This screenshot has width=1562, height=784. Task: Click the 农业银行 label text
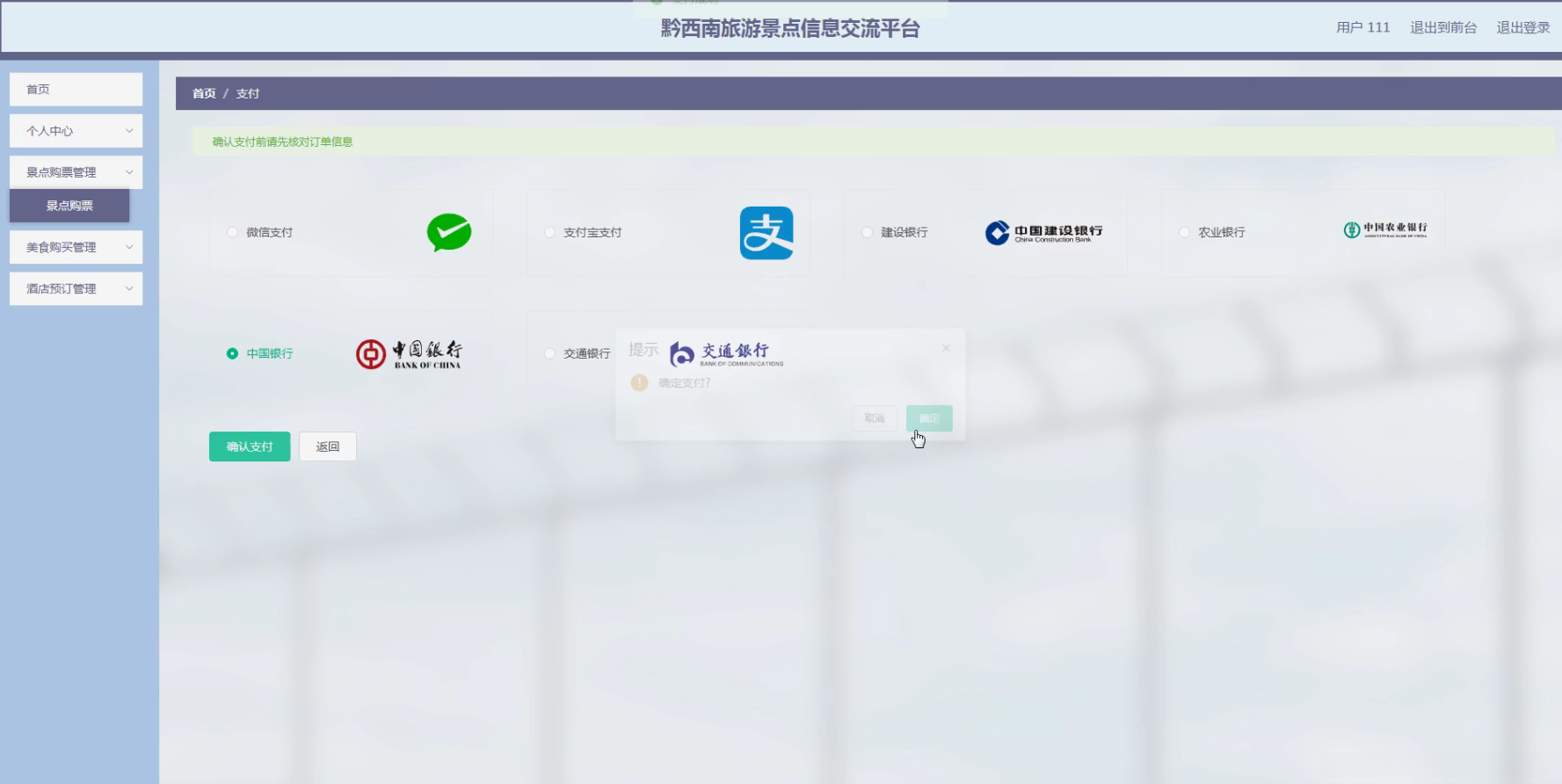coord(1222,233)
